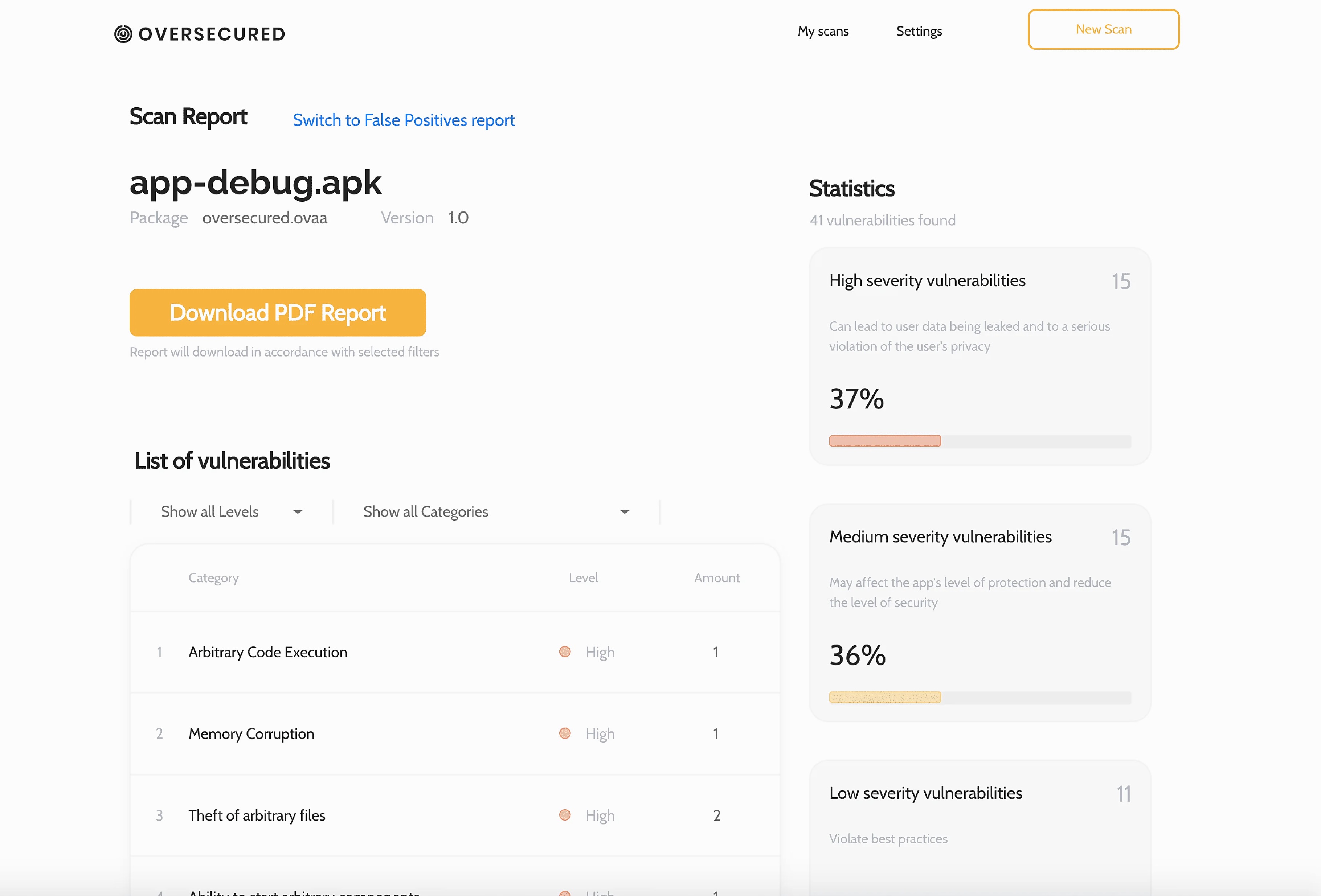Open the Memory Corruption vulnerability row
This screenshot has height=896, width=1321.
click(x=251, y=733)
